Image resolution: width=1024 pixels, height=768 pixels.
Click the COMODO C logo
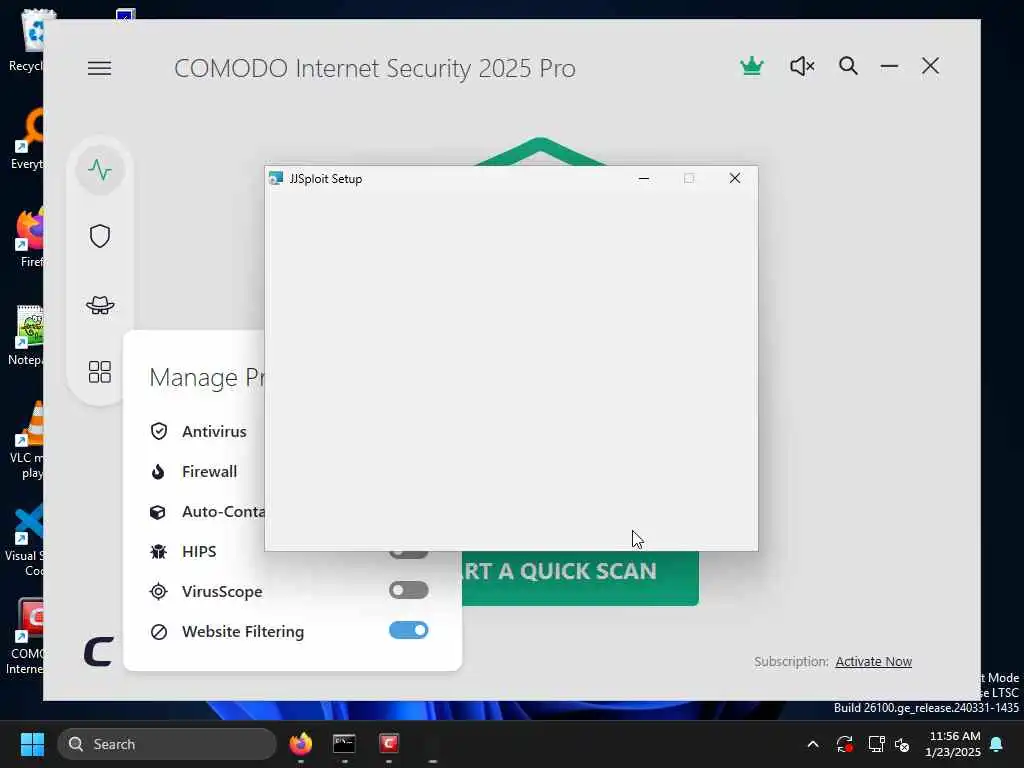(x=99, y=651)
